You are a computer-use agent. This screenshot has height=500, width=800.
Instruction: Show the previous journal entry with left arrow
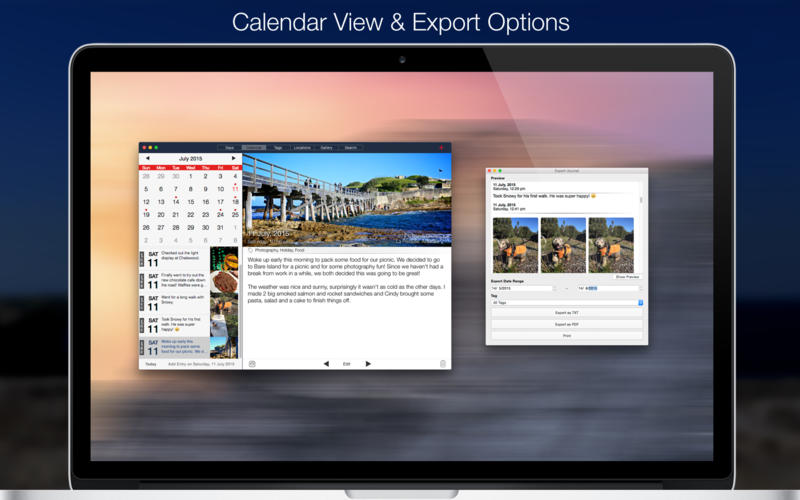[x=326, y=364]
